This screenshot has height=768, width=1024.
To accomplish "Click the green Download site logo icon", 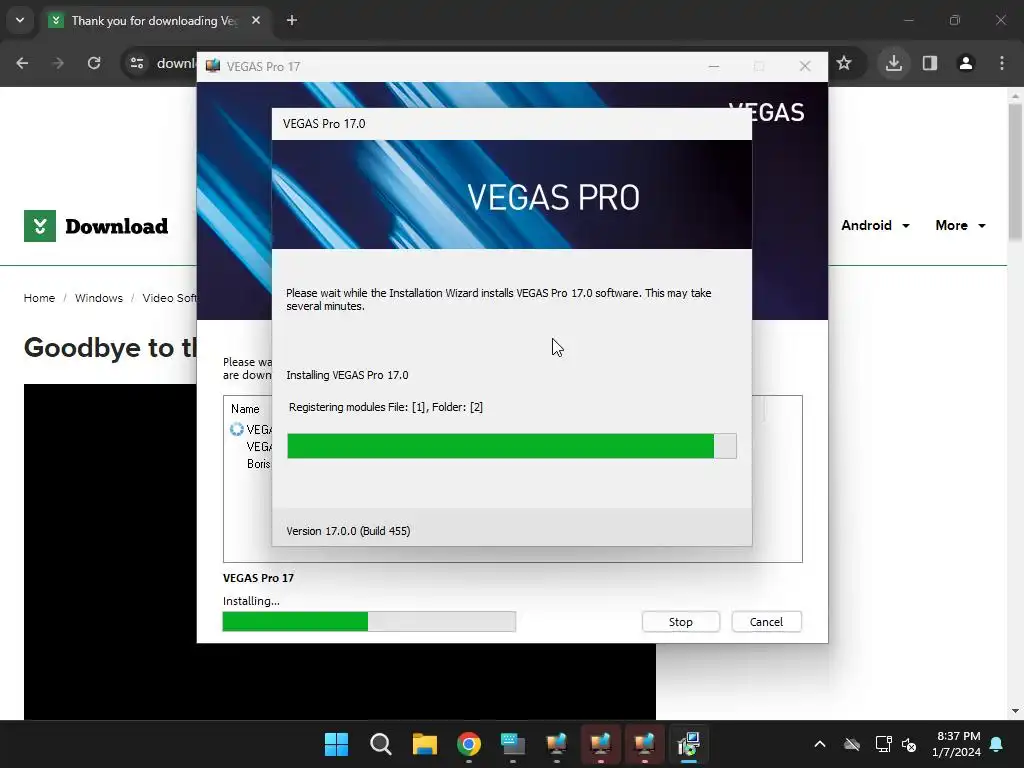I will point(40,226).
